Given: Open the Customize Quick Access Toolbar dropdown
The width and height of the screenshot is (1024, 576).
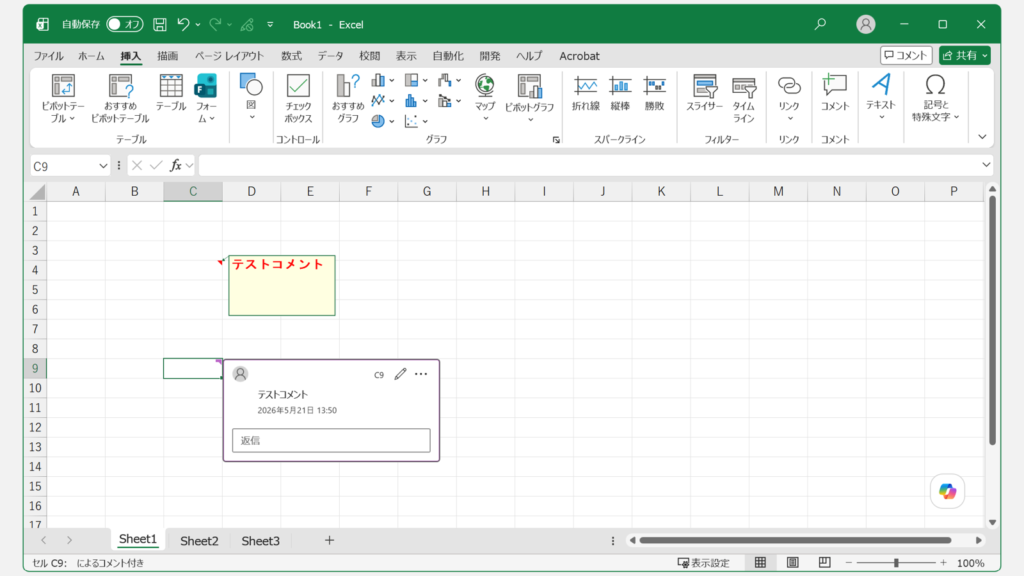Looking at the screenshot, I should pos(270,25).
